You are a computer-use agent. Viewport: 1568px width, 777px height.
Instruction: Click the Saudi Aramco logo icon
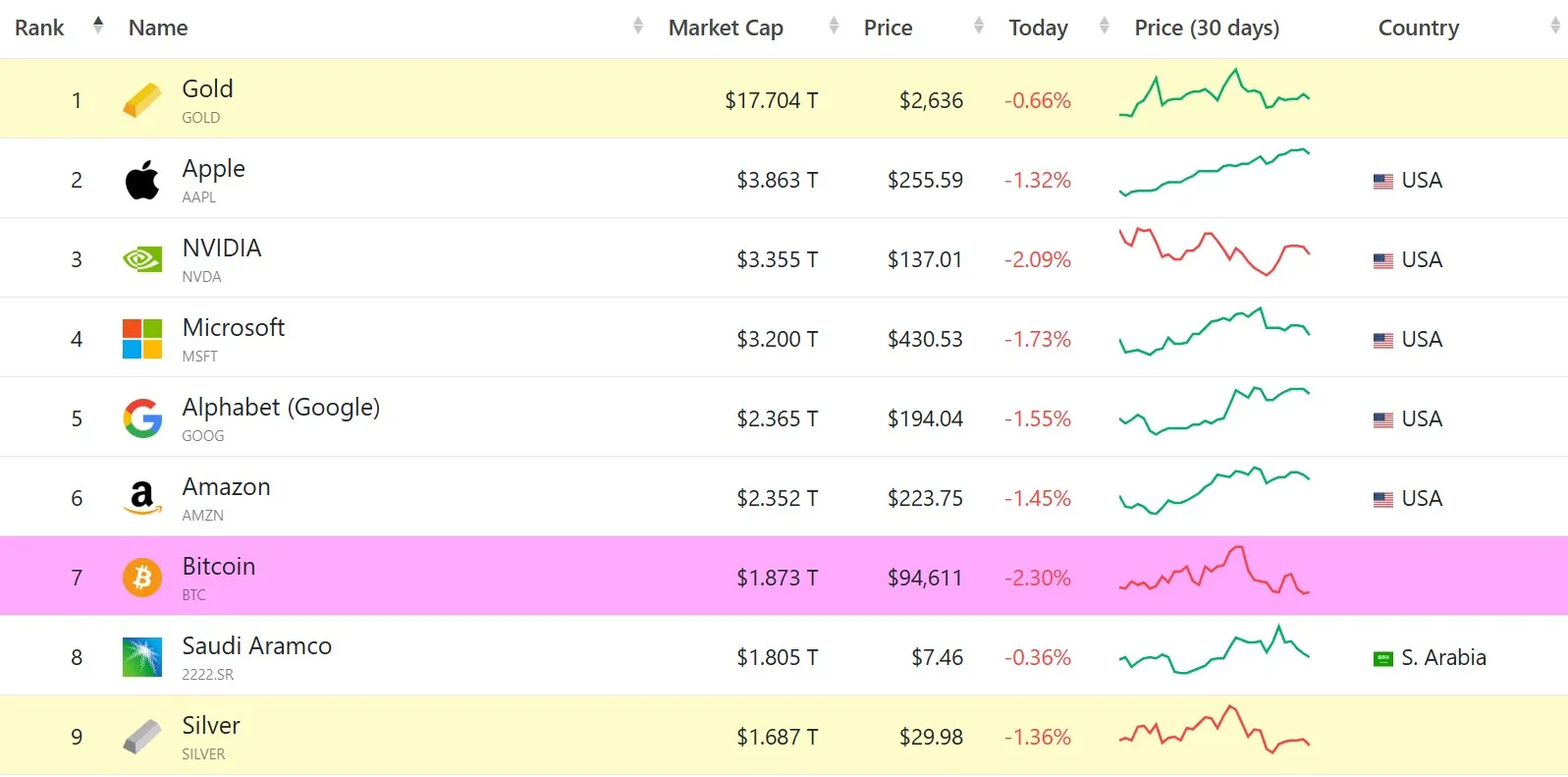(x=142, y=657)
